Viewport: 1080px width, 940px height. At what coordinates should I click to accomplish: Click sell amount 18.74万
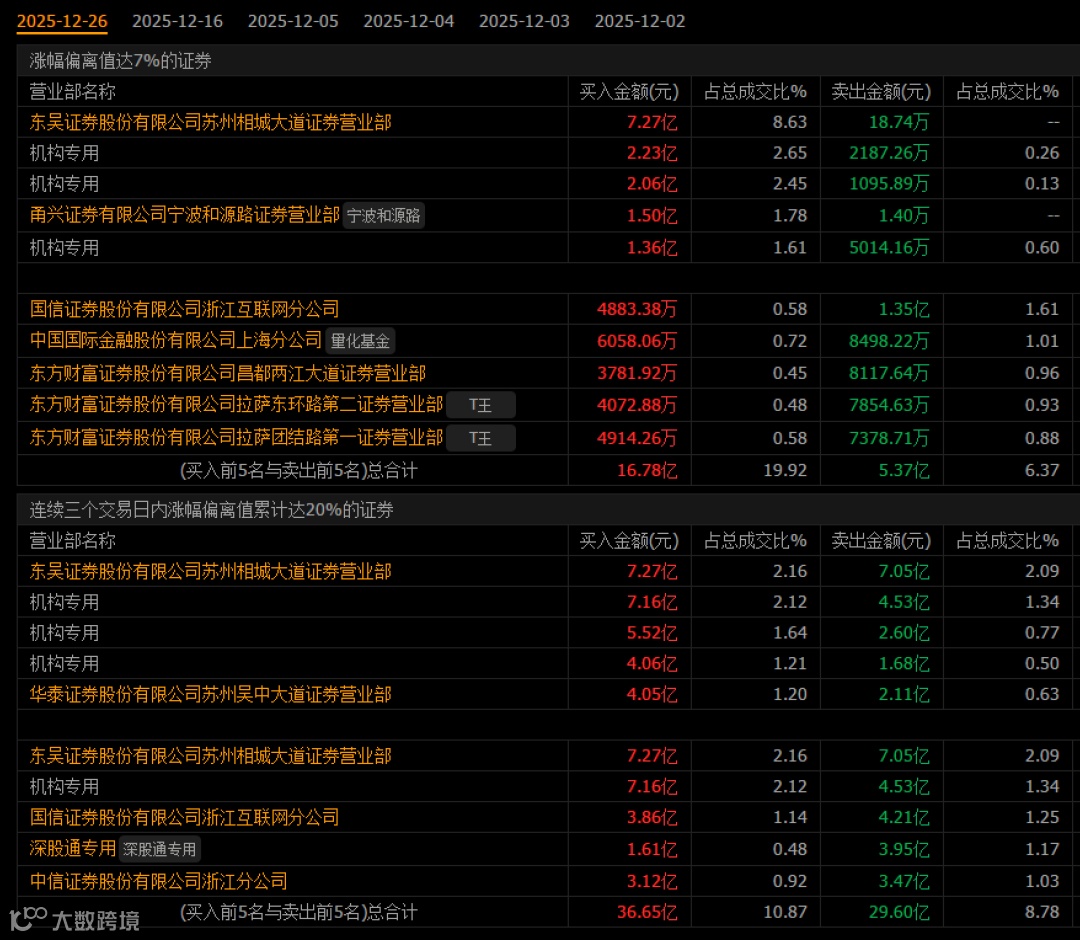[899, 122]
